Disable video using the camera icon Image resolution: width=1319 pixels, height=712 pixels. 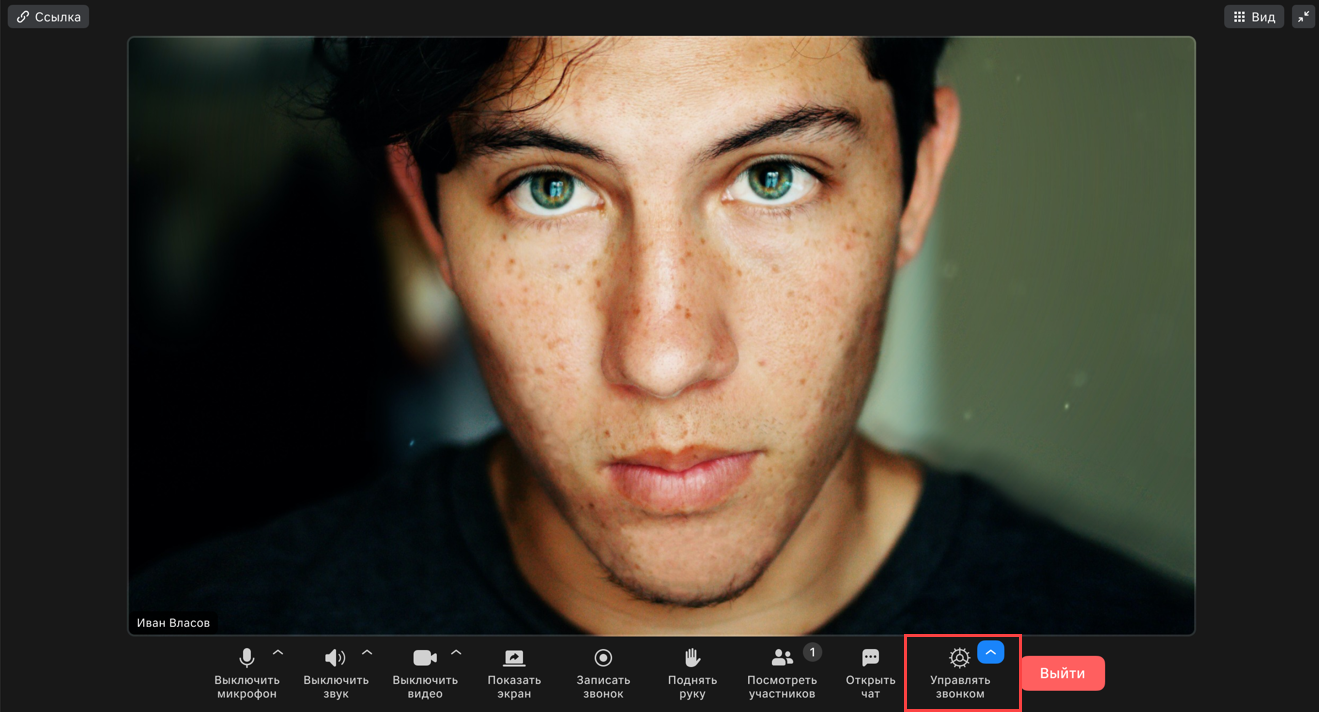(425, 658)
